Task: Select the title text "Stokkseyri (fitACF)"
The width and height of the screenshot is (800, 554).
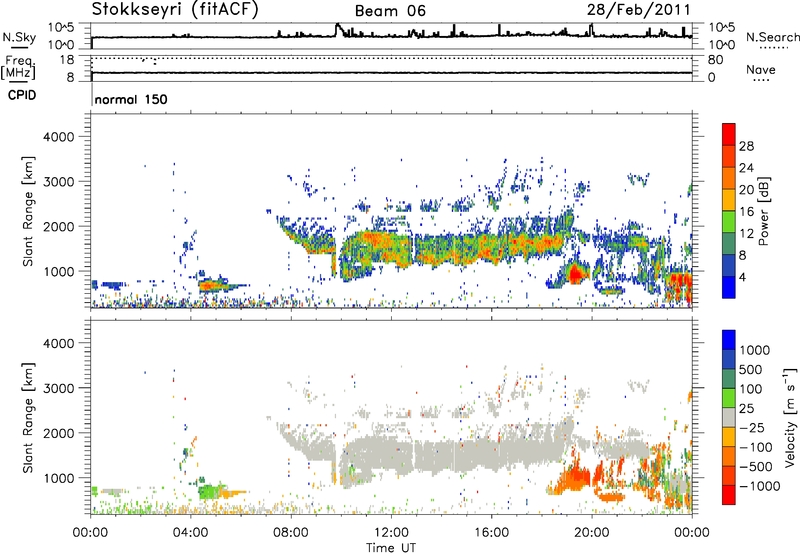Action: [175, 9]
